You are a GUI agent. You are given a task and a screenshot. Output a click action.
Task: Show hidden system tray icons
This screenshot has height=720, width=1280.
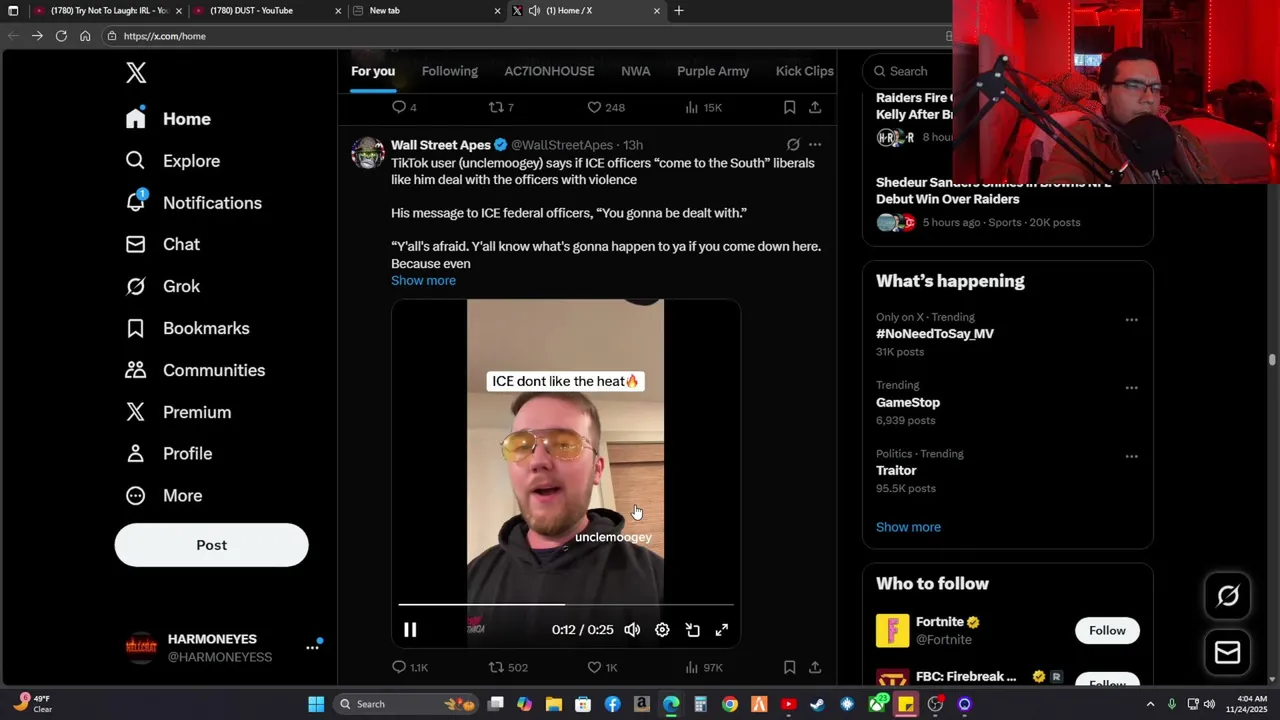click(x=1150, y=704)
